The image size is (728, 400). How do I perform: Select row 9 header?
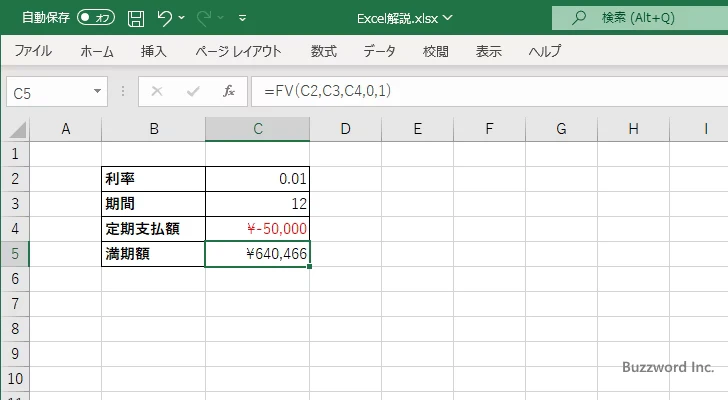(15, 354)
